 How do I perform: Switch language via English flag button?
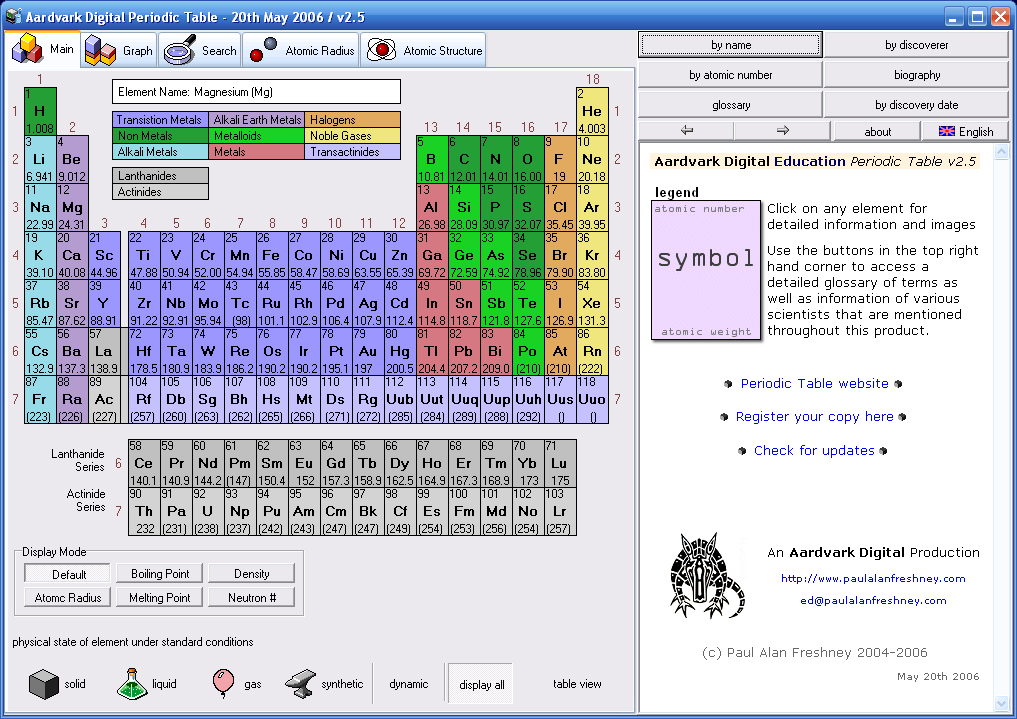tap(966, 132)
